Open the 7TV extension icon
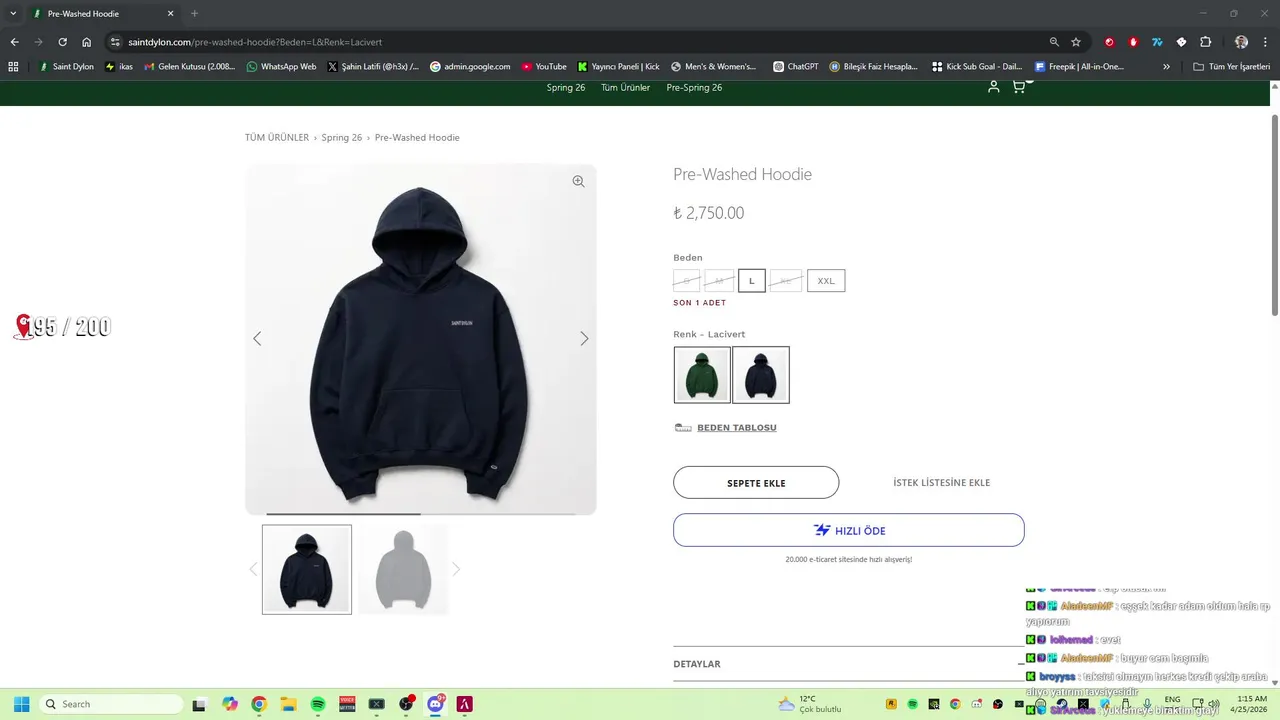Screen dimensions: 1280x720 pyautogui.click(x=1157, y=42)
